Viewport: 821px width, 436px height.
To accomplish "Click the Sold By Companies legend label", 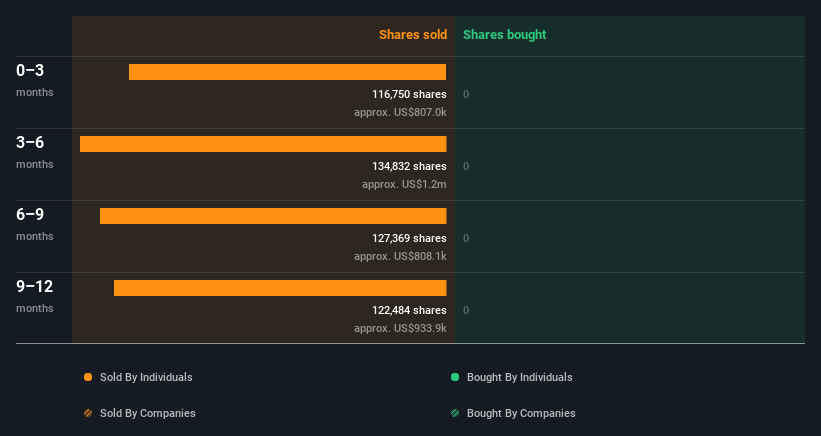I will coord(148,413).
